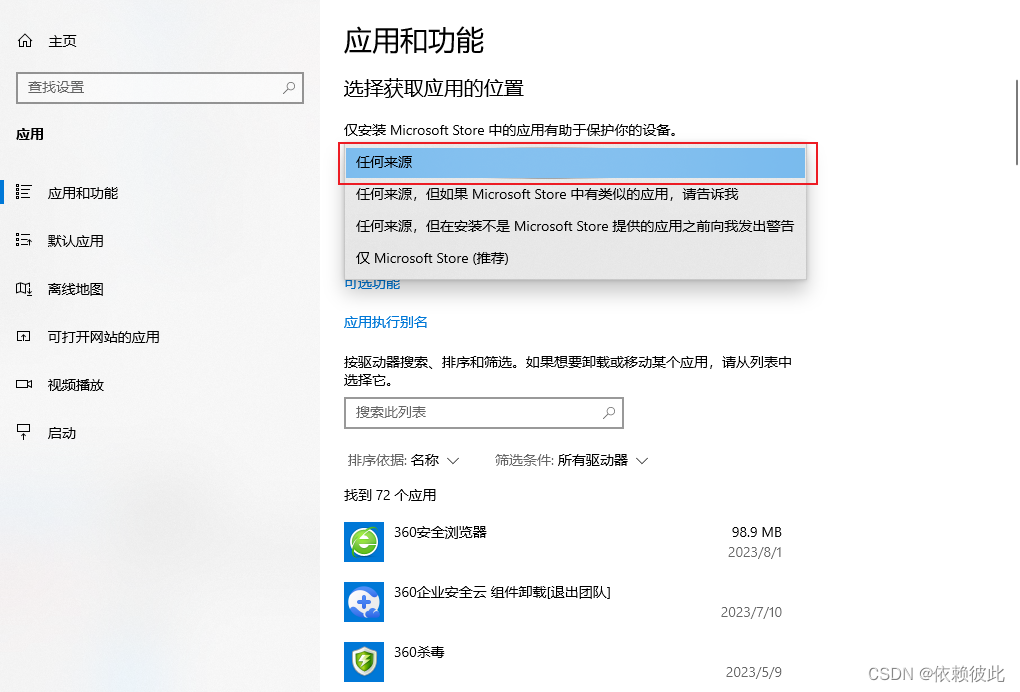Click the magnifier icon in 查找设置 box
1020x692 pixels.
(289, 87)
